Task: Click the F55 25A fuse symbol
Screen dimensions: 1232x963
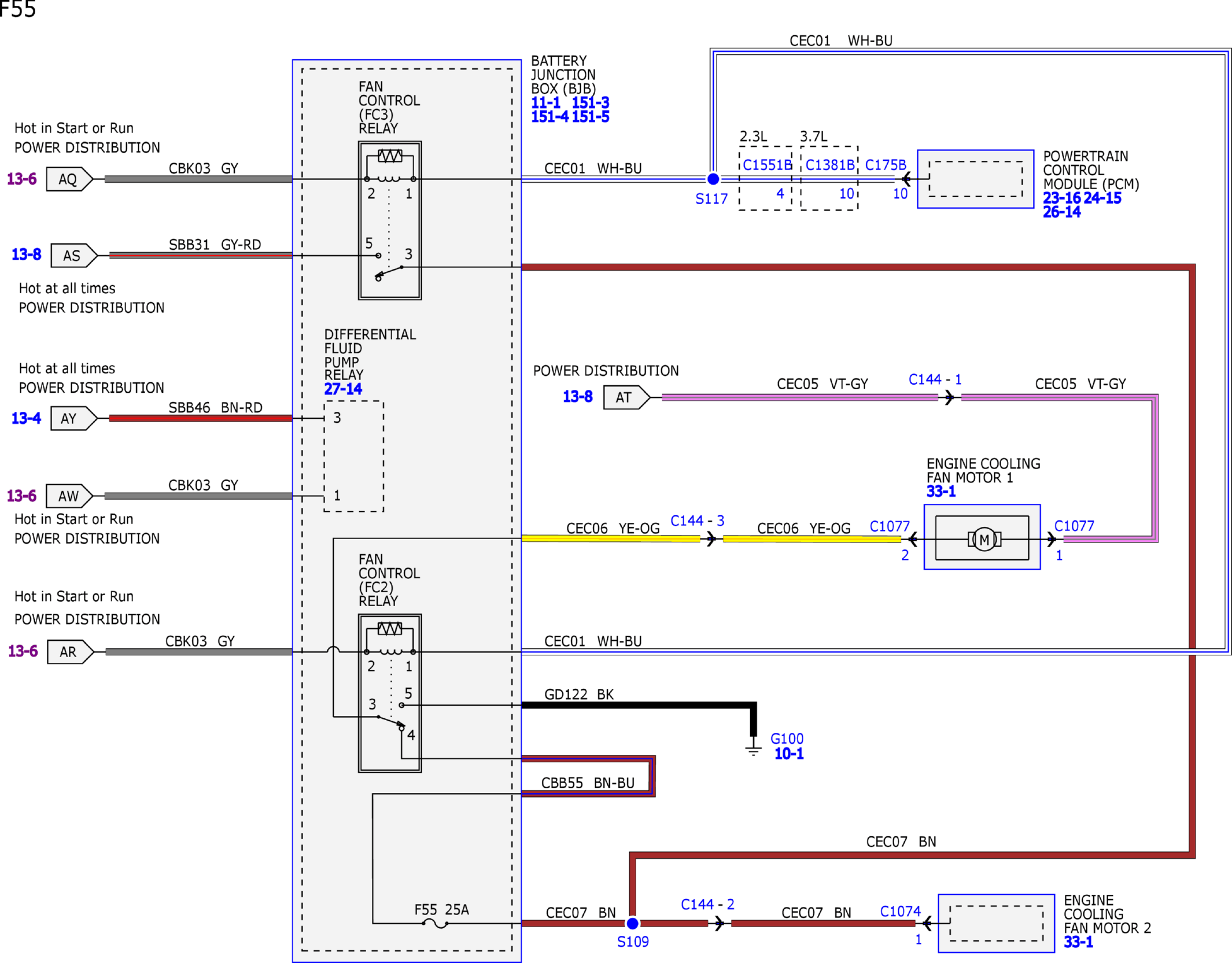Action: click(435, 924)
